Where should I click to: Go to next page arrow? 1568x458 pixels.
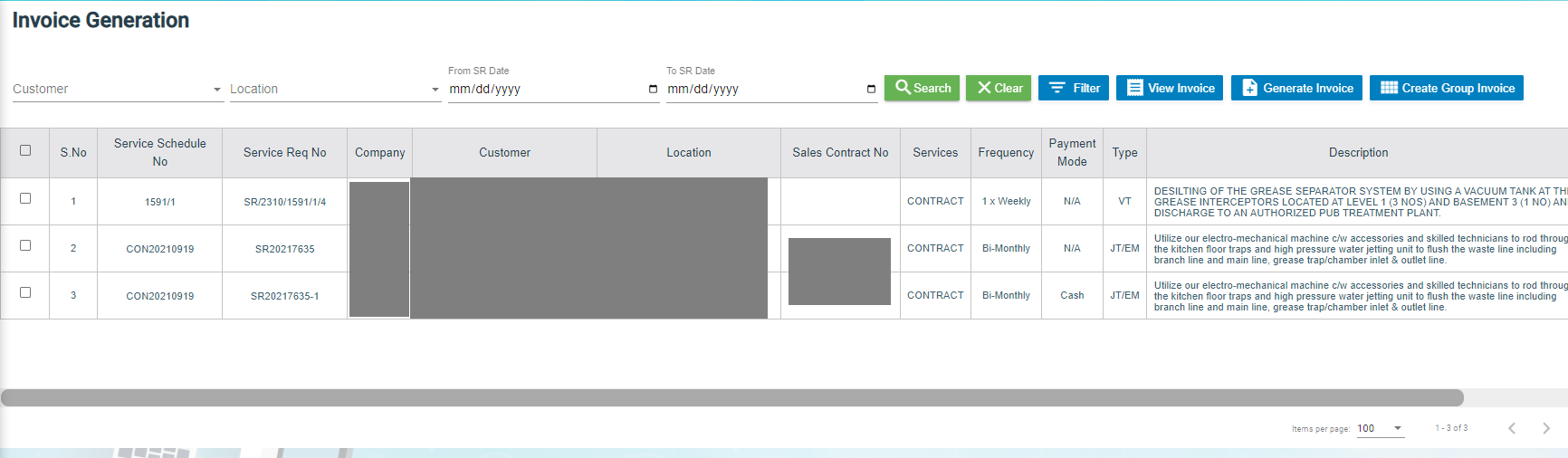click(x=1545, y=428)
